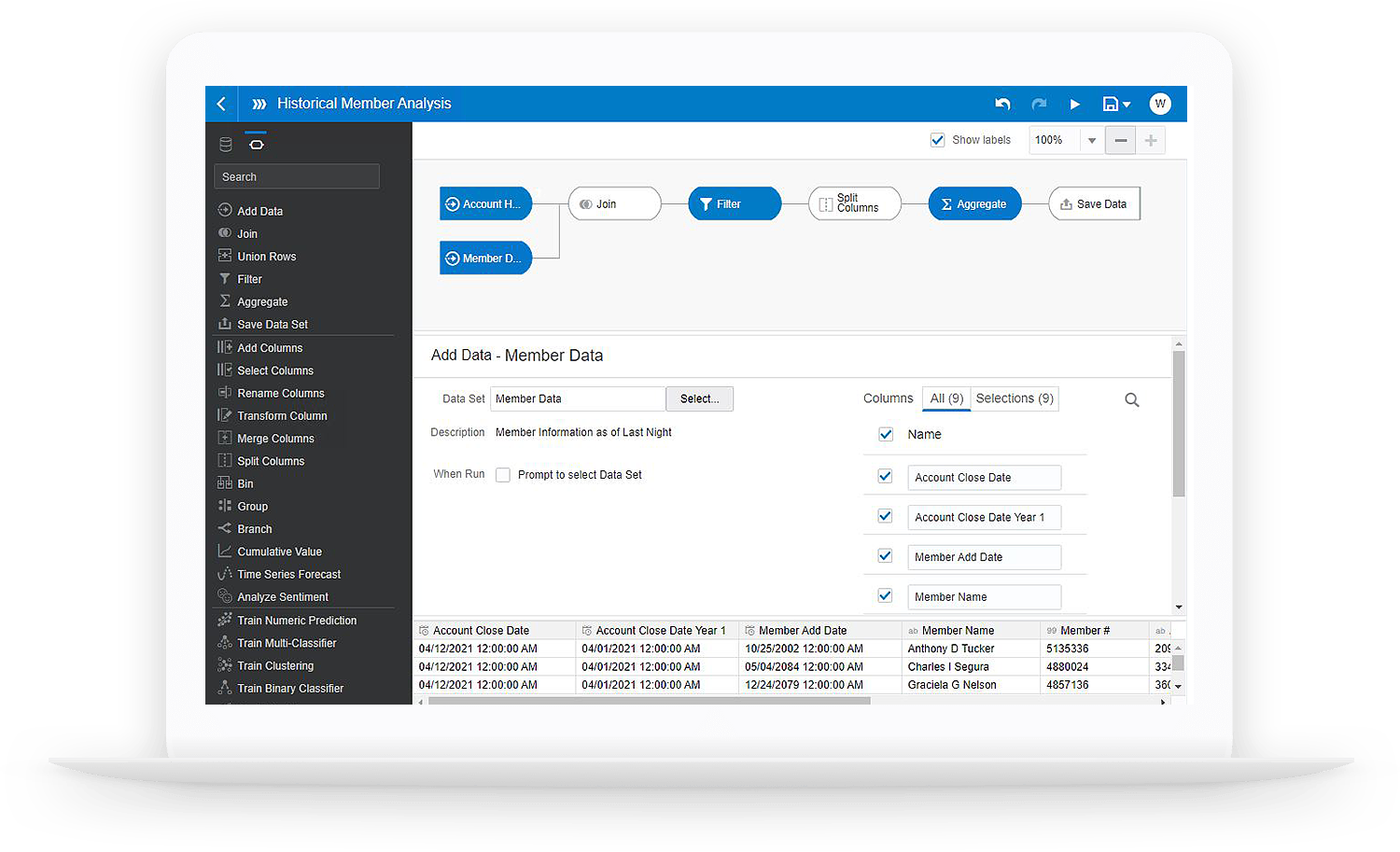Click the redo arrow icon
The width and height of the screenshot is (1400, 852).
click(1039, 104)
